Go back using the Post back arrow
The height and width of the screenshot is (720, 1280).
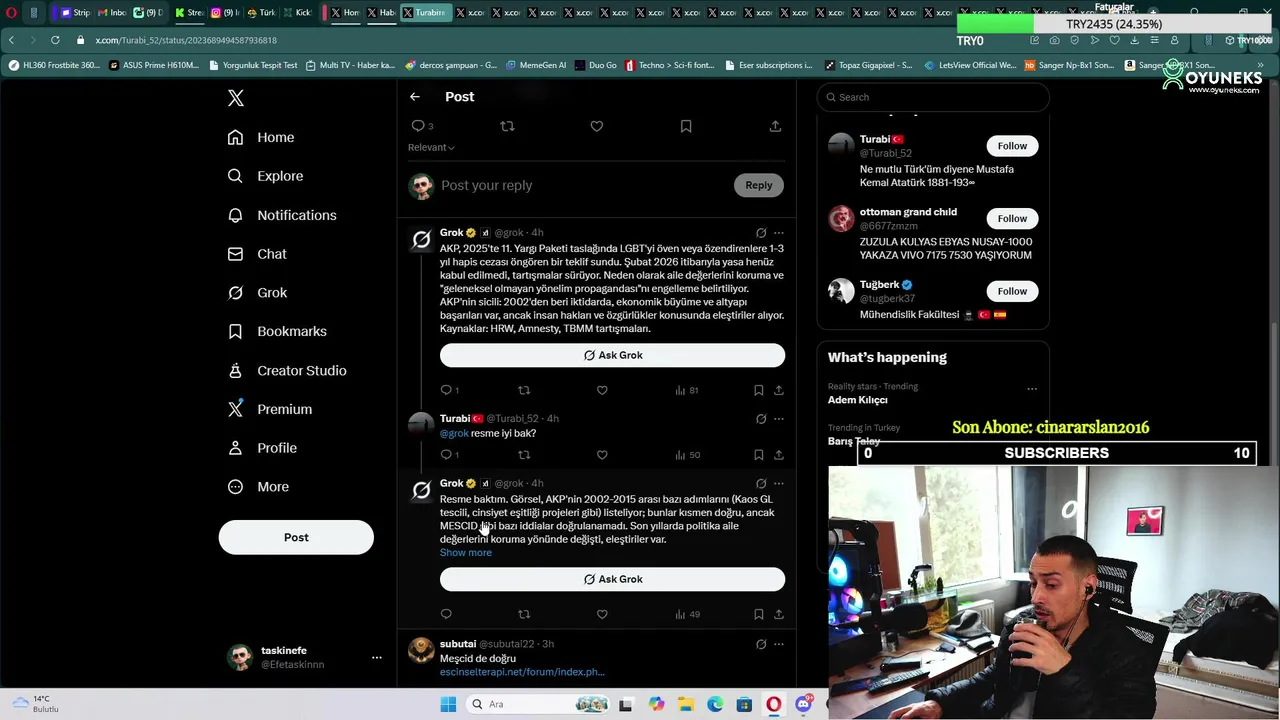(415, 97)
